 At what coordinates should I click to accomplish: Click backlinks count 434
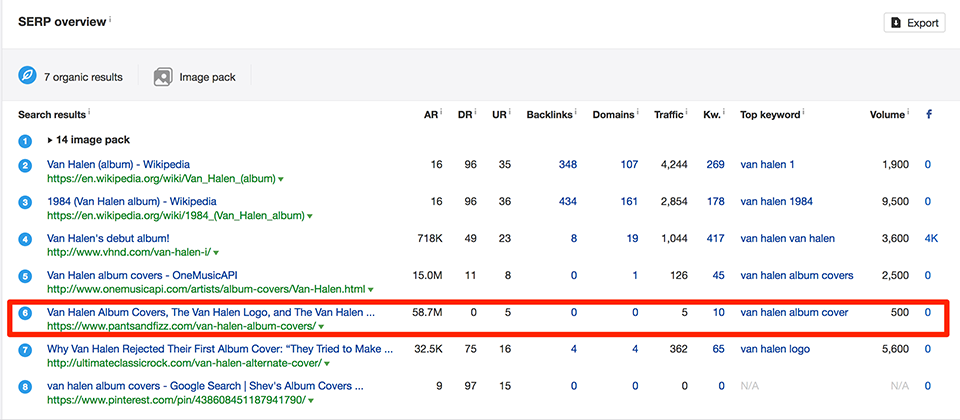[x=568, y=201]
